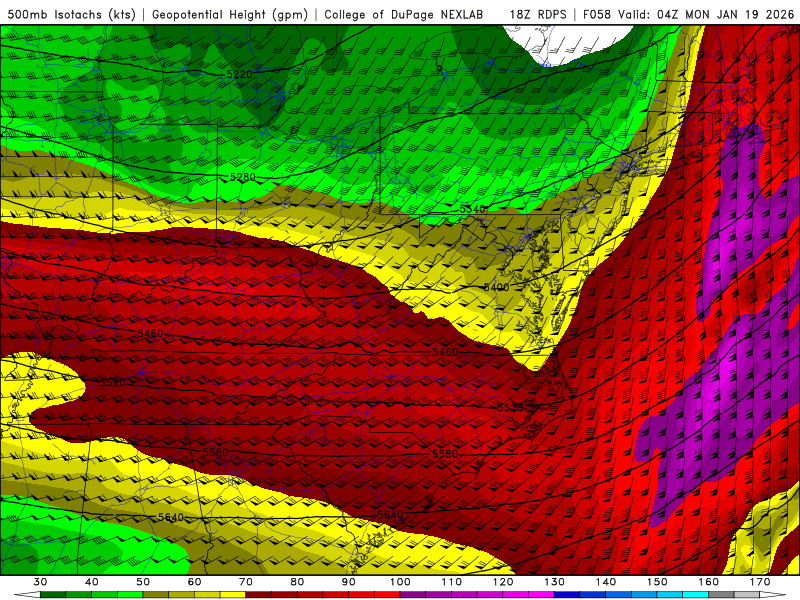800x600 pixels.
Task: Click the dark purple swatch at 100 kt
Action: pos(413,593)
